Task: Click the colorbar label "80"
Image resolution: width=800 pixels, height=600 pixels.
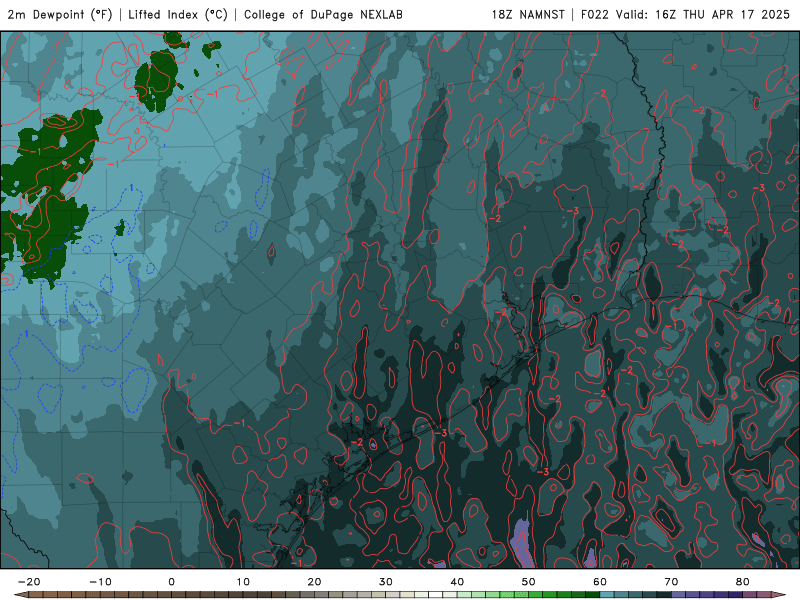Action: [743, 582]
